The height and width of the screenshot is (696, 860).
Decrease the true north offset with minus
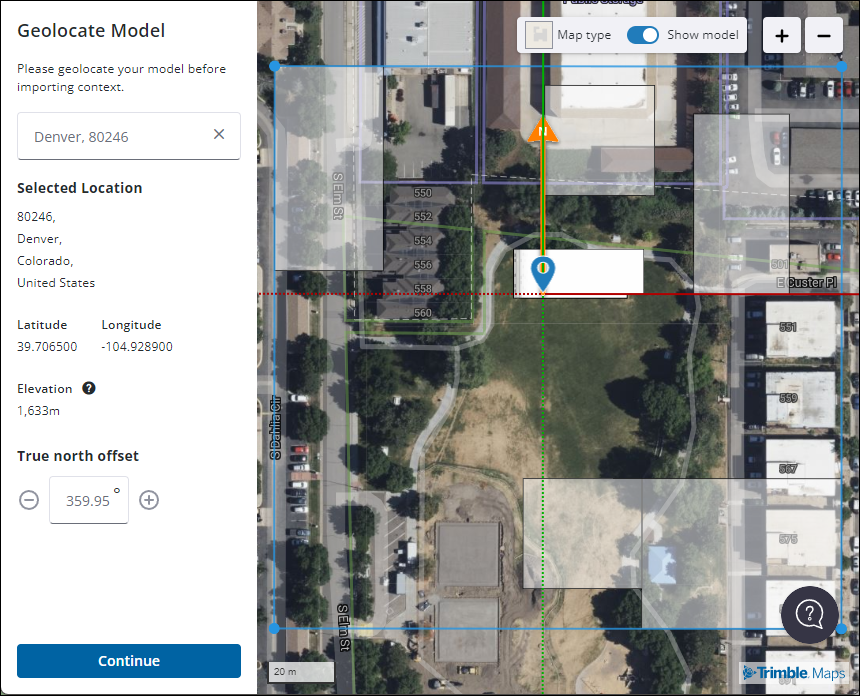29,500
